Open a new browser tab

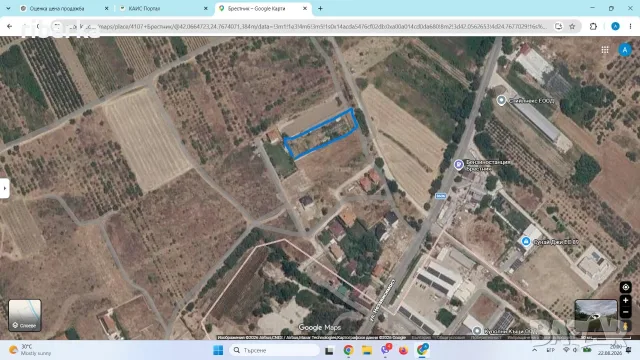point(320,8)
